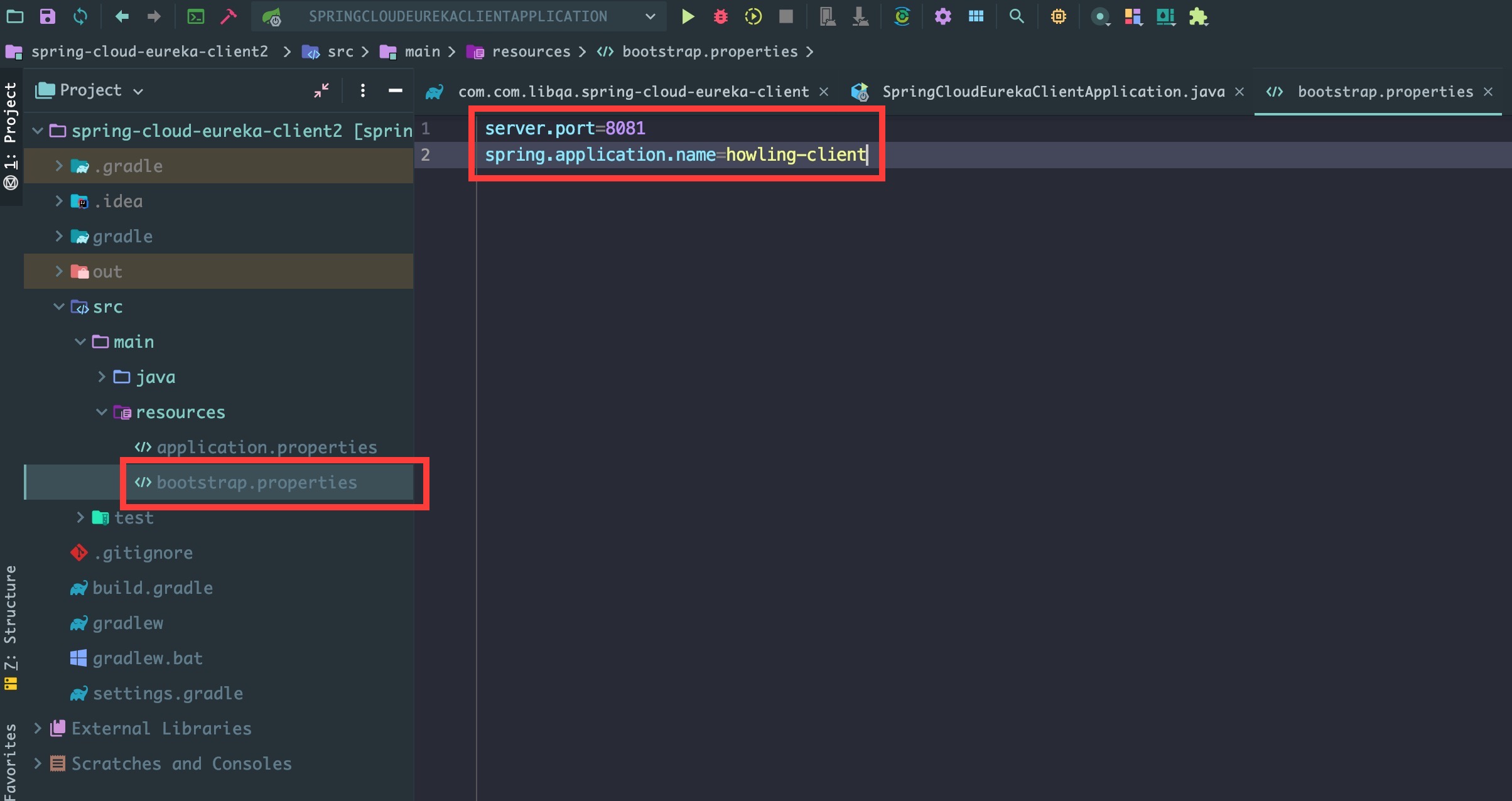
Task: Click the colored squares toolbar icon
Action: [1133, 16]
